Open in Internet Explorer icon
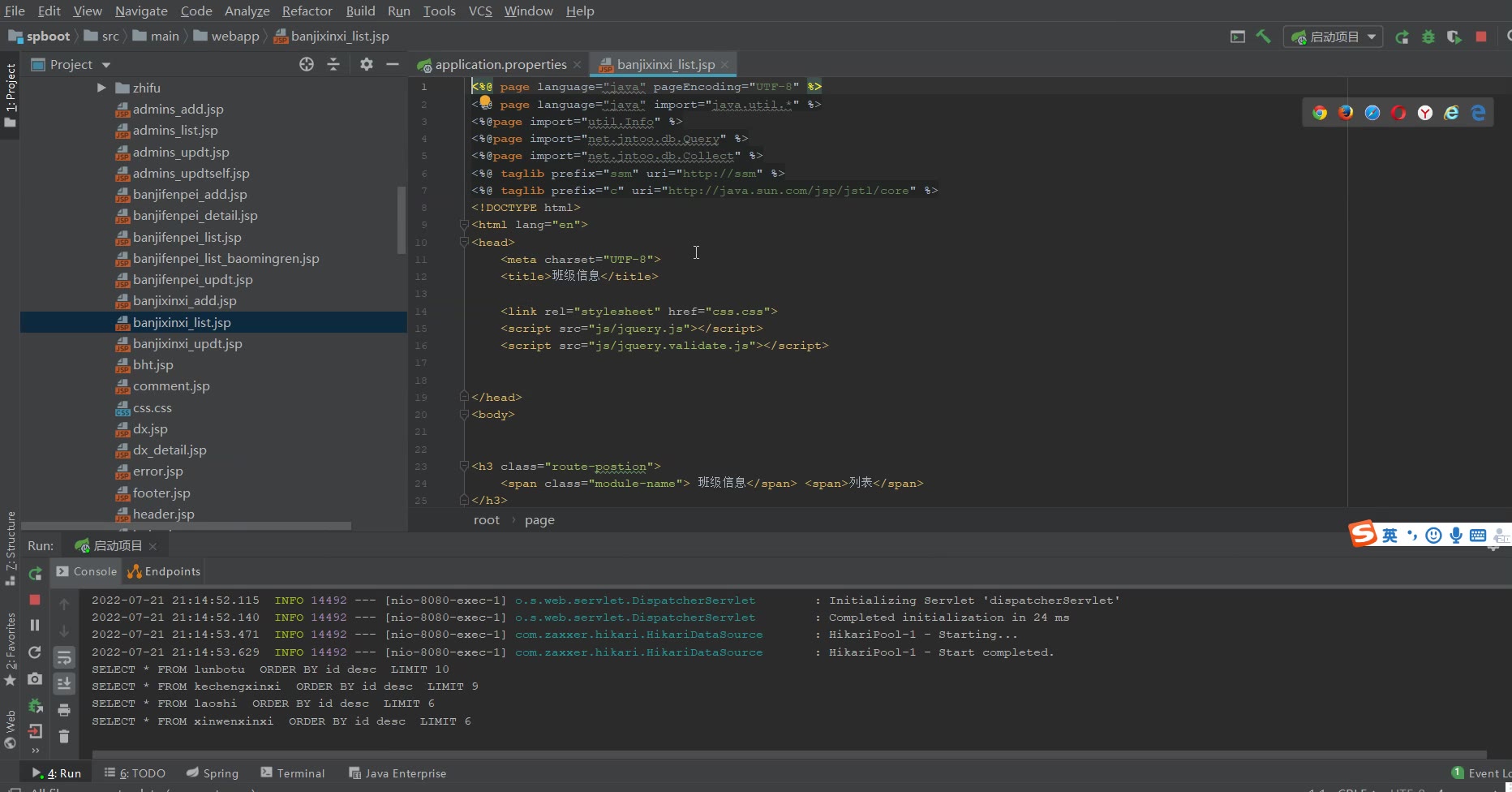The height and width of the screenshot is (792, 1512). coord(1451,113)
